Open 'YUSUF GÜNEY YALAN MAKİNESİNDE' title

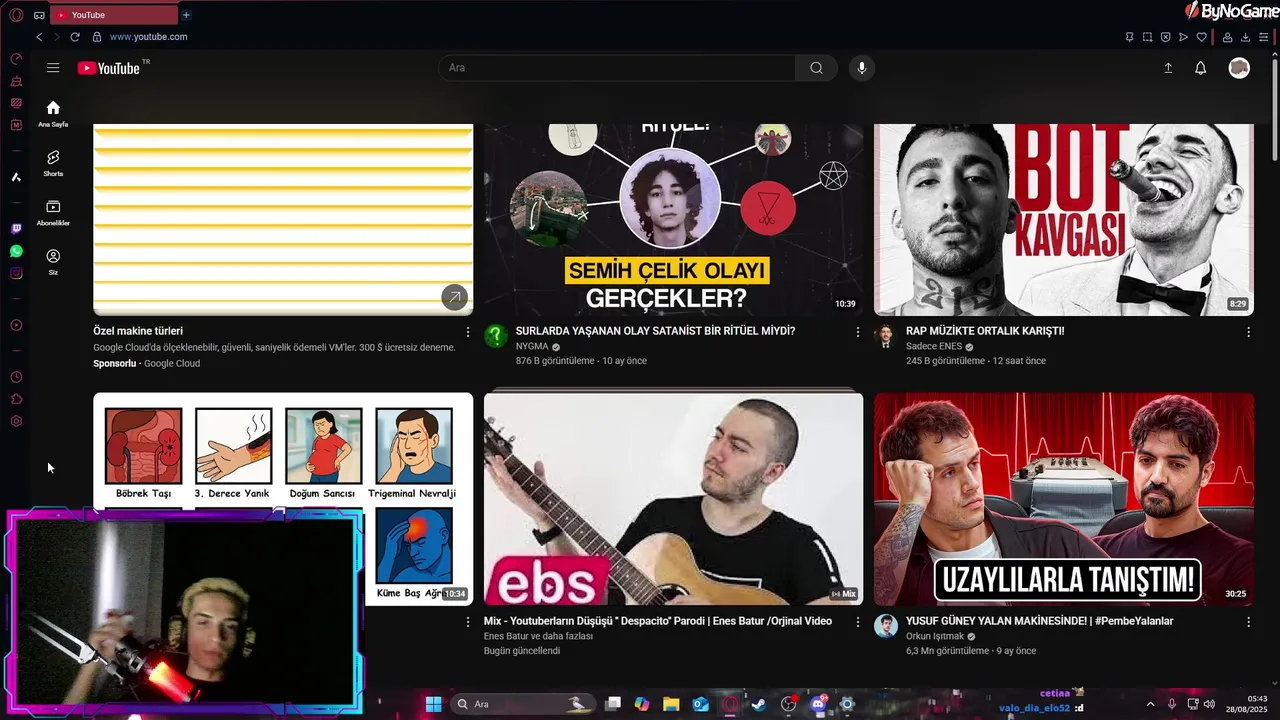point(1040,621)
